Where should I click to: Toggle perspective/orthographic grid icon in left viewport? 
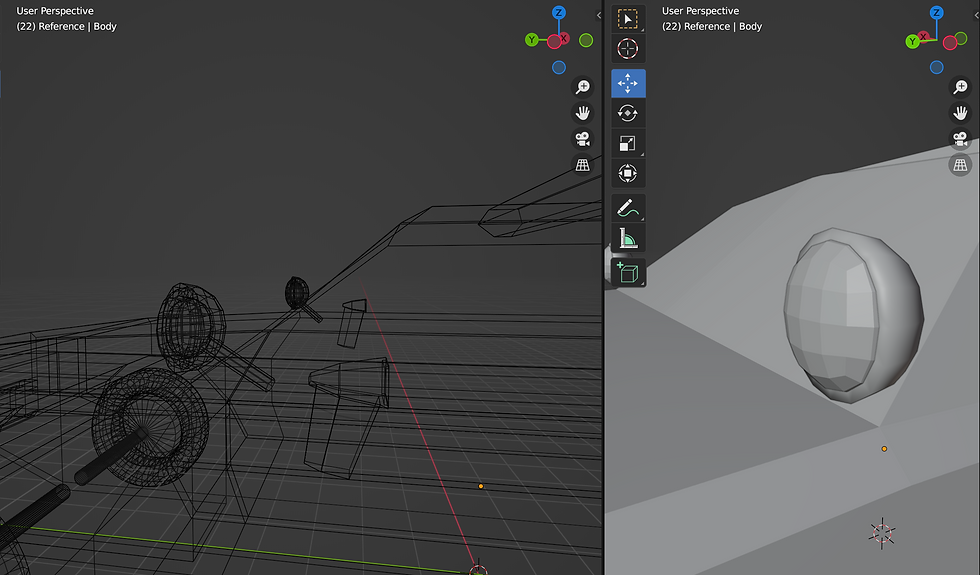[x=582, y=165]
